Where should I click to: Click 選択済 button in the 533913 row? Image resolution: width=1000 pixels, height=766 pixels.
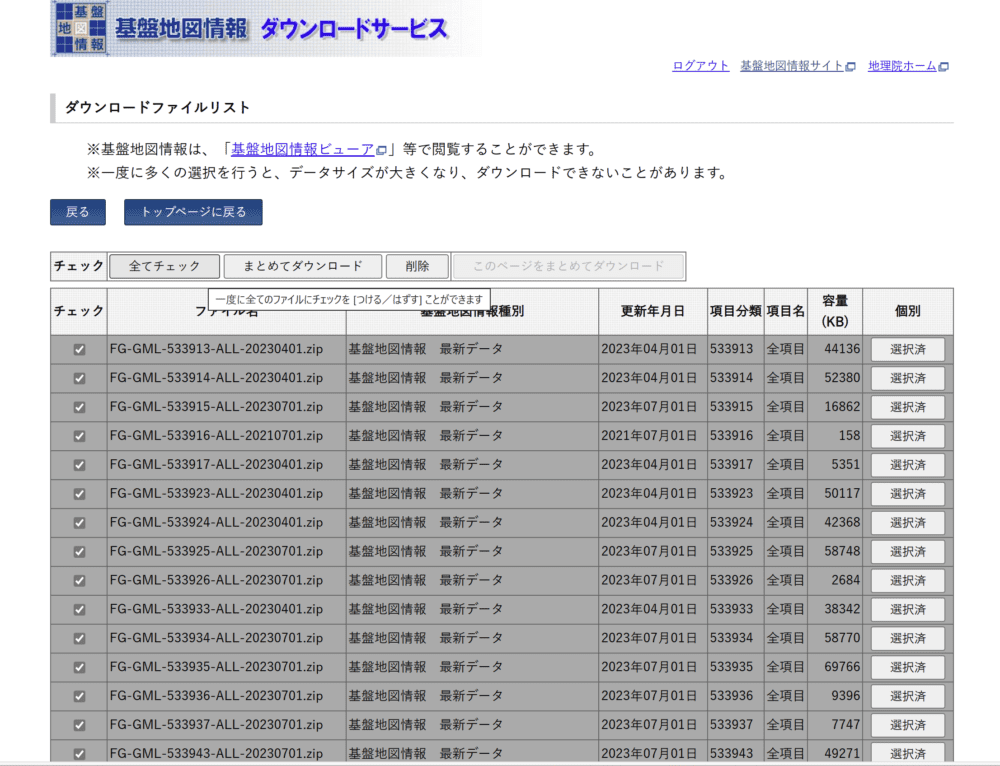coord(908,350)
